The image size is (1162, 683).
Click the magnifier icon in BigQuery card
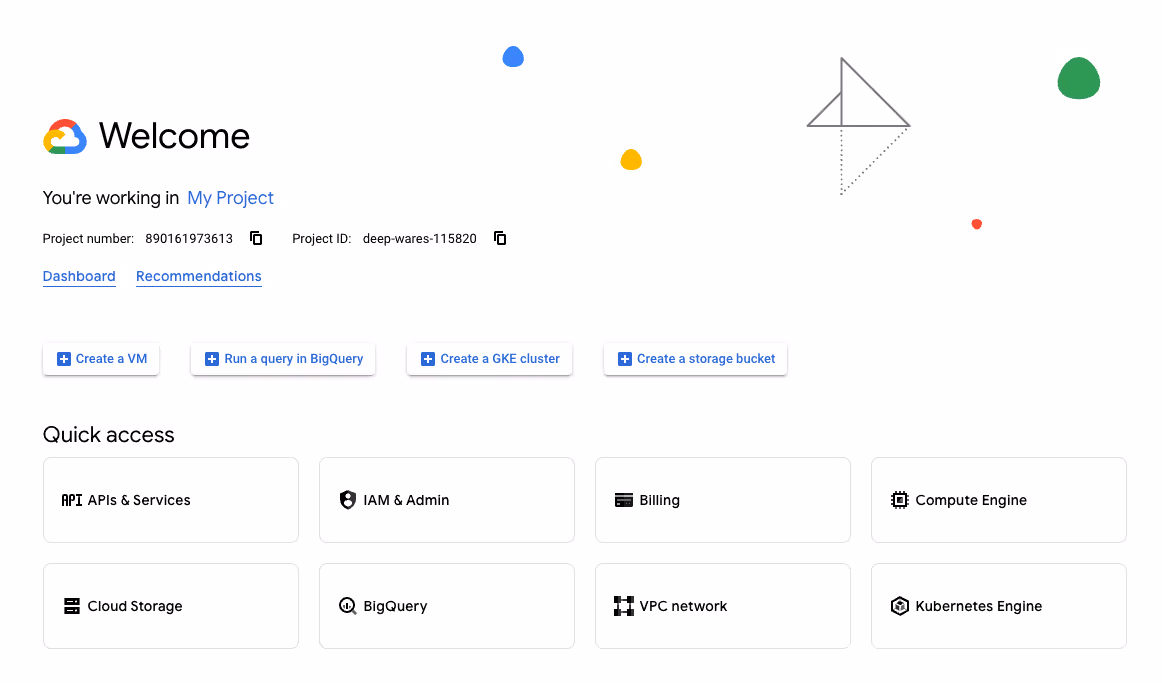coord(348,606)
